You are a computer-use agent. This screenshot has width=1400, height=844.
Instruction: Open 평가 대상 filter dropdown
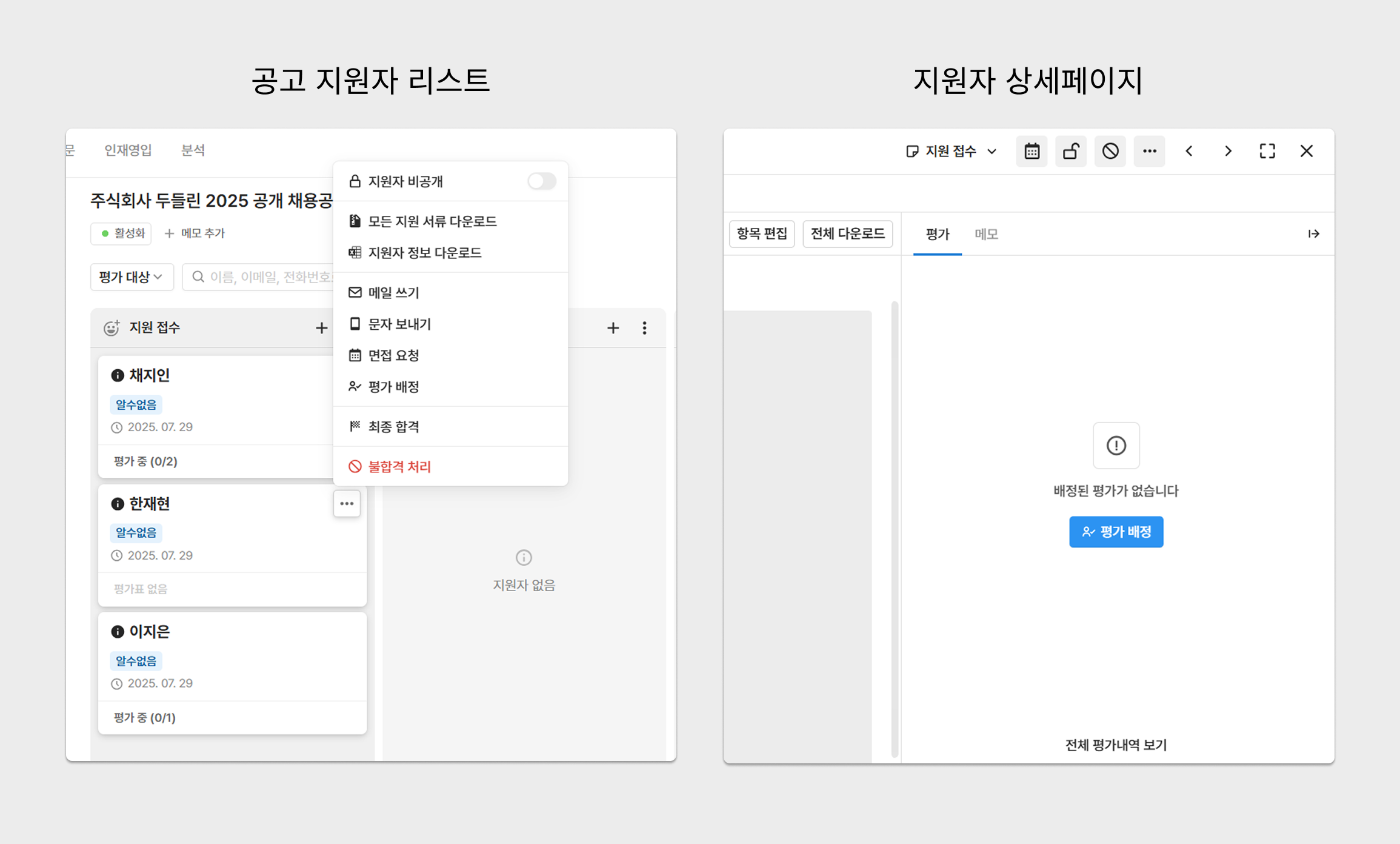click(132, 277)
